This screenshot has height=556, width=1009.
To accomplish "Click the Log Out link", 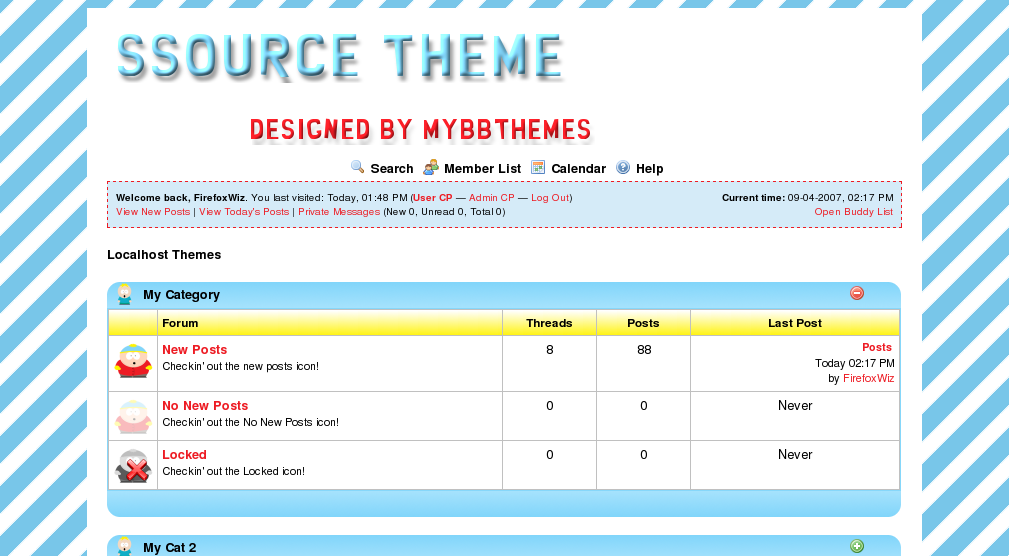I will click(550, 198).
